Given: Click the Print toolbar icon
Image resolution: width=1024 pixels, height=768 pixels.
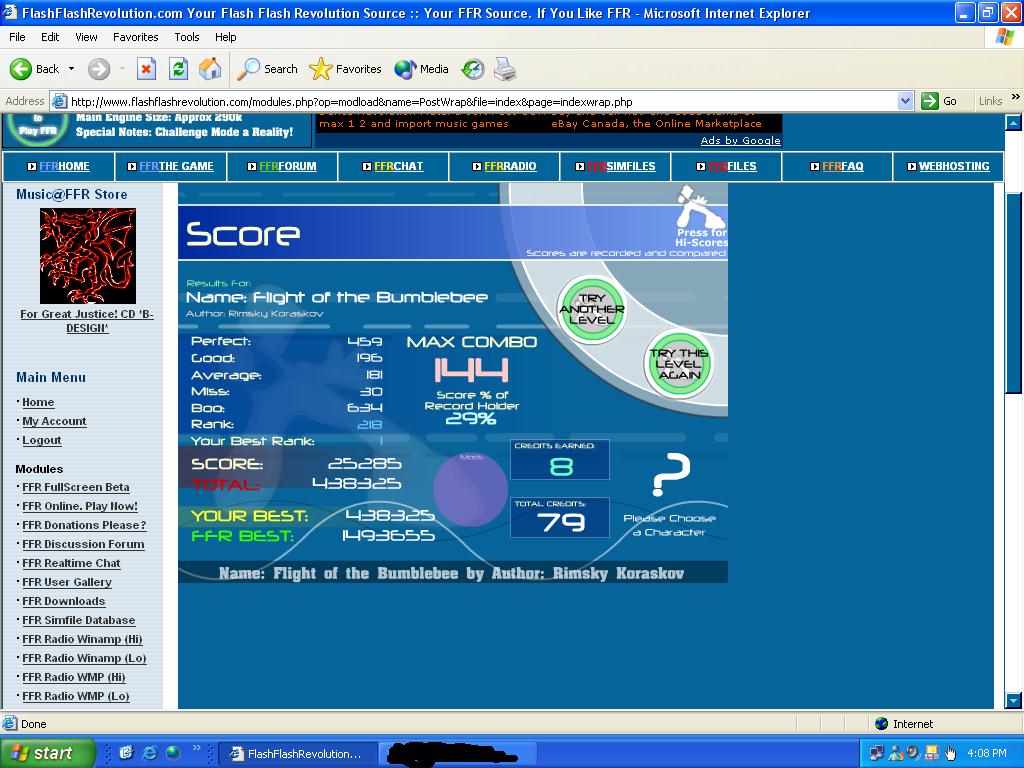Looking at the screenshot, I should (x=505, y=69).
